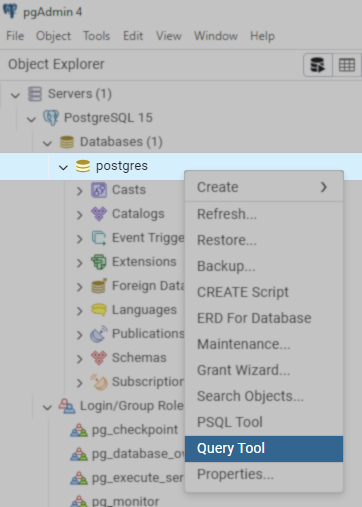362x507 pixels.
Task: Click the Login/Group Roles icon
Action: click(67, 406)
